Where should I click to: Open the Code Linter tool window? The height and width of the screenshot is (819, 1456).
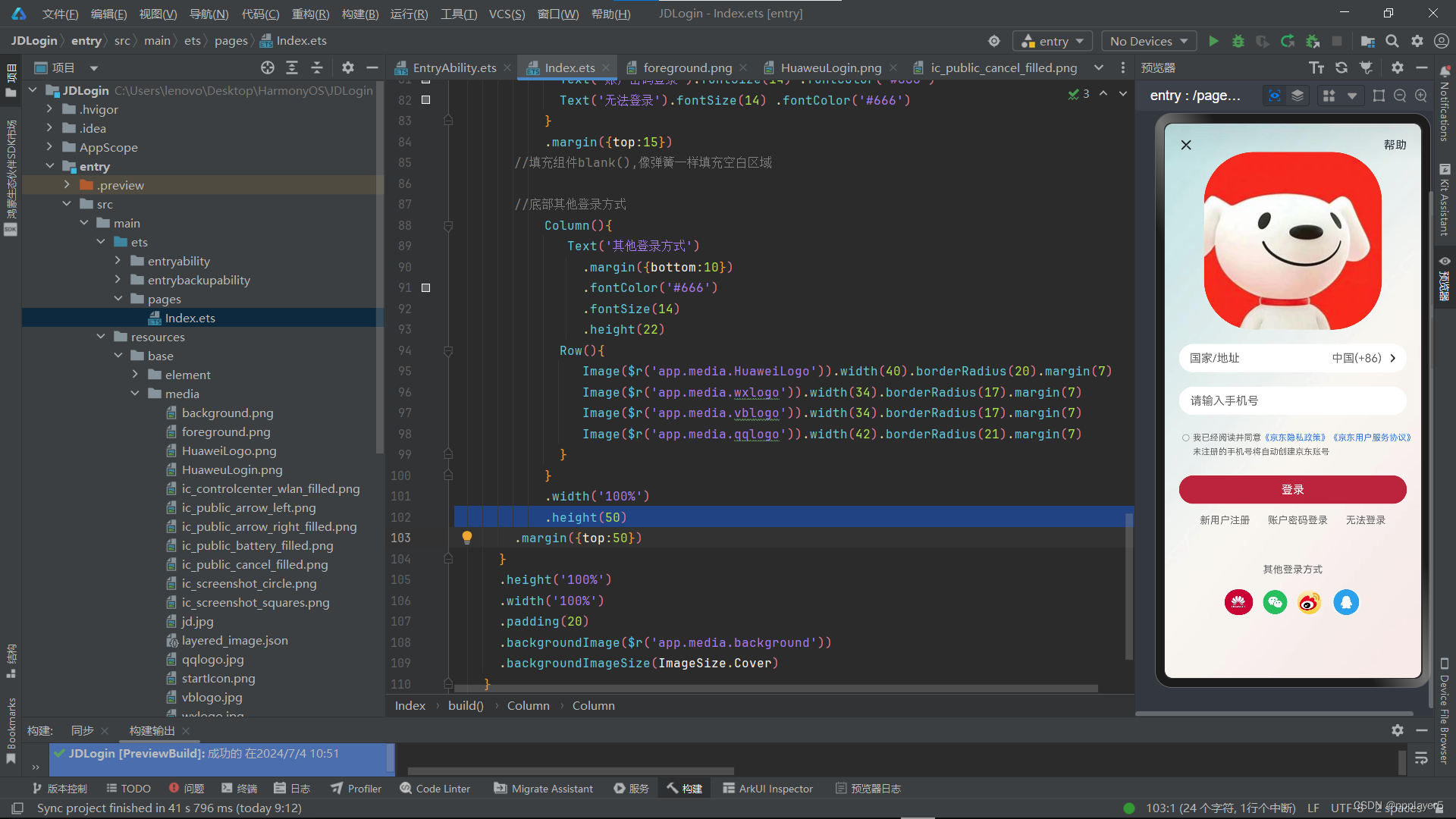[x=435, y=789]
